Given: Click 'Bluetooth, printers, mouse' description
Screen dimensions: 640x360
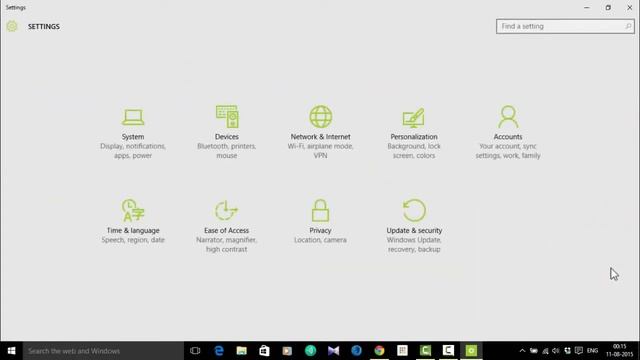Looking at the screenshot, I should coord(227,151).
